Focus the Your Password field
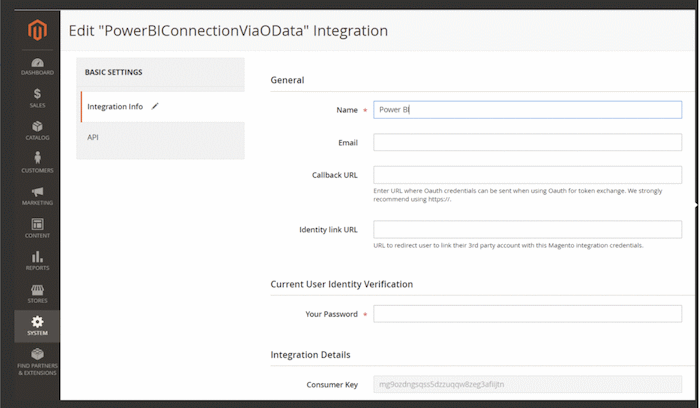 click(527, 314)
